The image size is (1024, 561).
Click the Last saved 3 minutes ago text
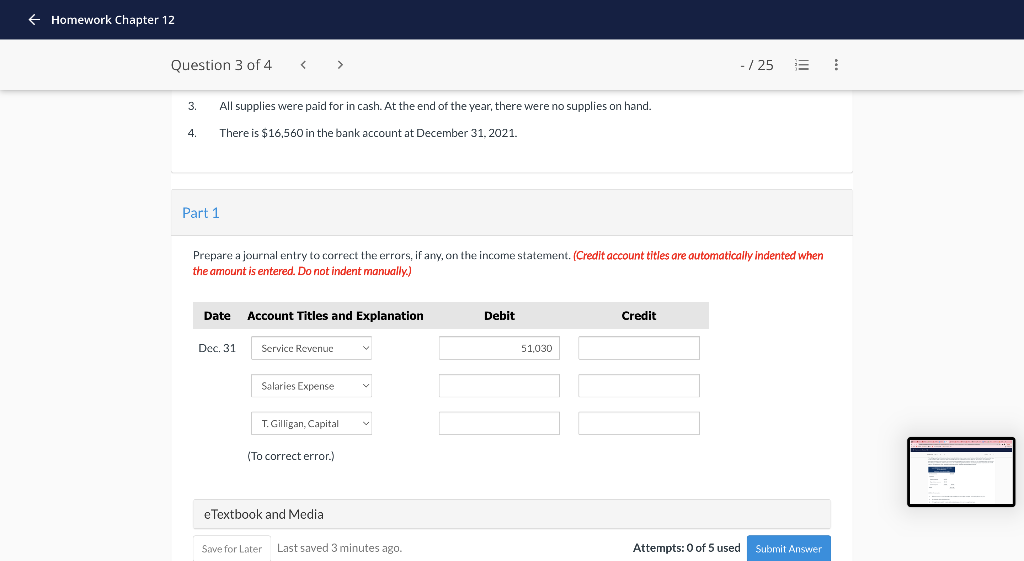pyautogui.click(x=340, y=548)
